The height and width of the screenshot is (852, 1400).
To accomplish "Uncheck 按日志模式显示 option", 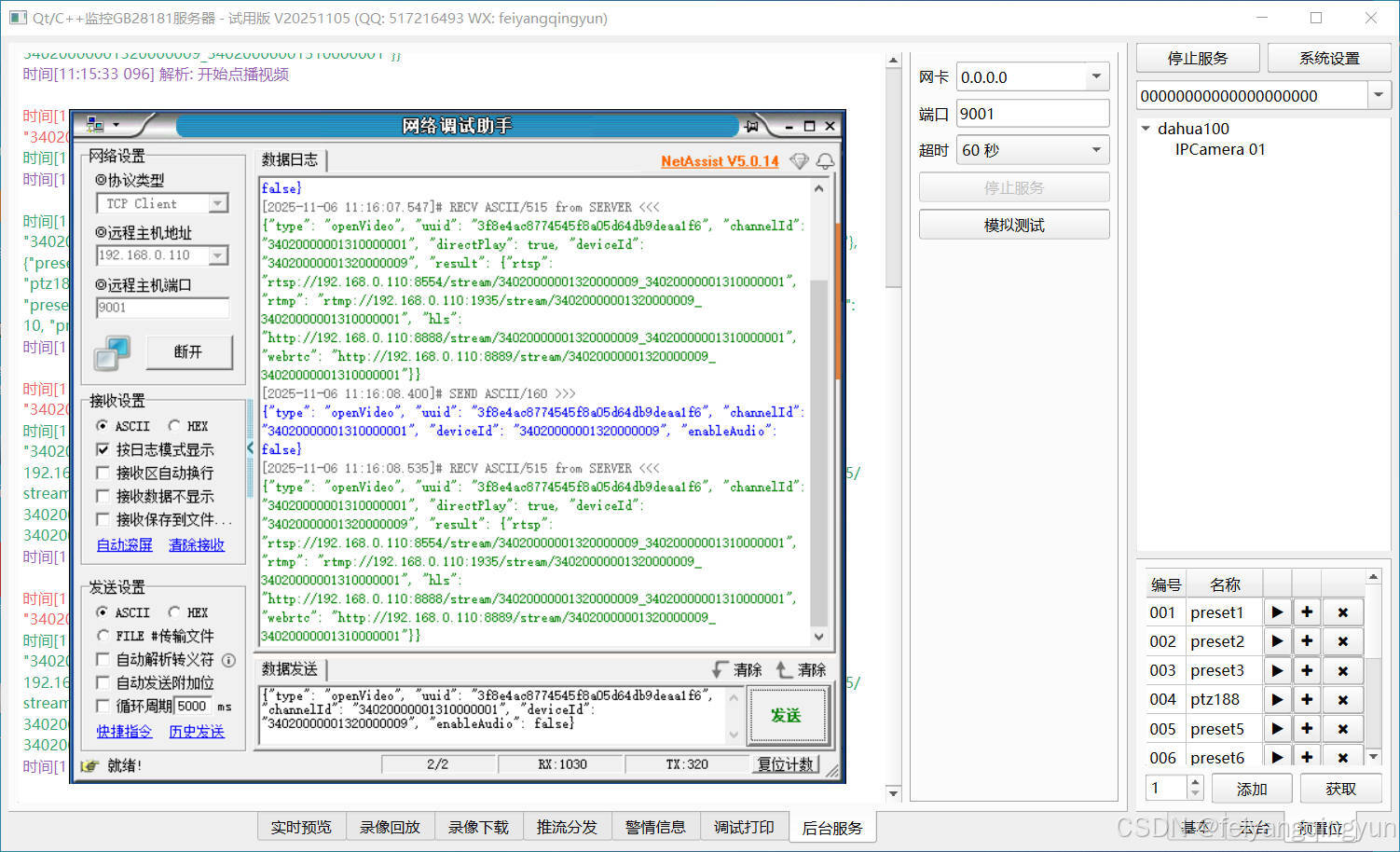I will pyautogui.click(x=103, y=449).
